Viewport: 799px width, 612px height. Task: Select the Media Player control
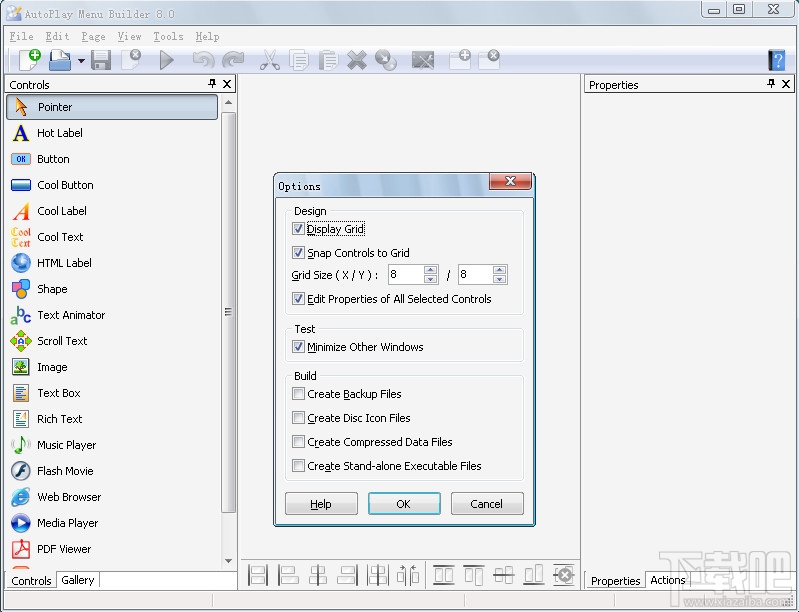click(112, 523)
